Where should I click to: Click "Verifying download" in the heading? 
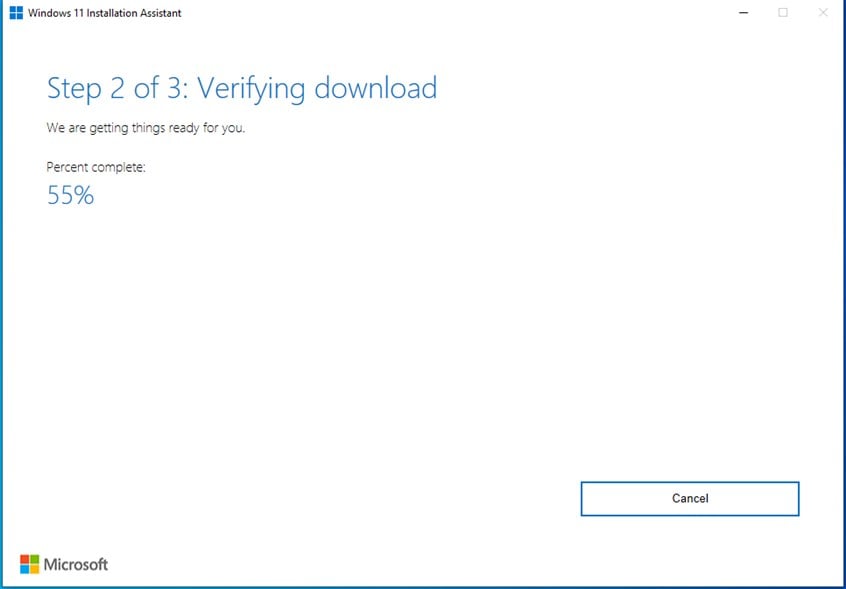[317, 88]
